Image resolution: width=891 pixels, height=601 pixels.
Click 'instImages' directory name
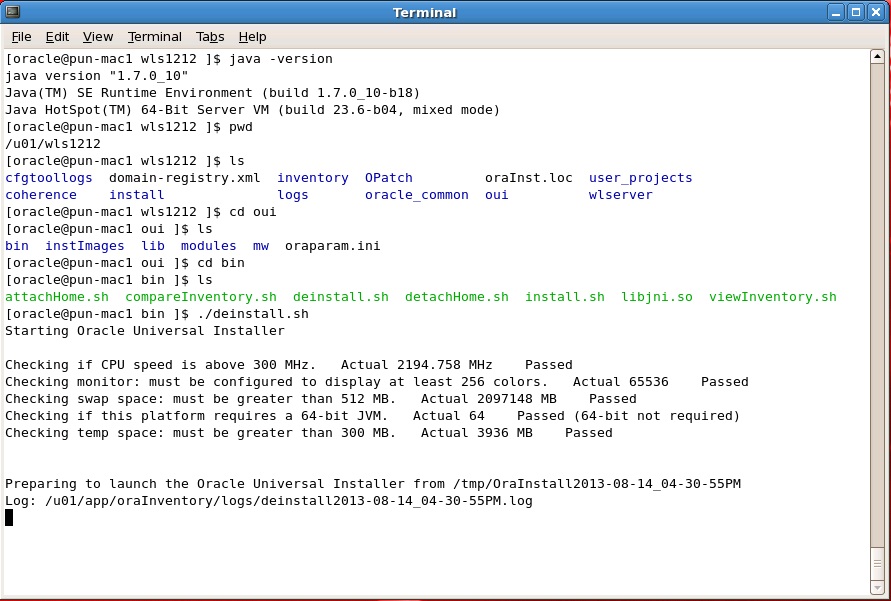[85, 246]
